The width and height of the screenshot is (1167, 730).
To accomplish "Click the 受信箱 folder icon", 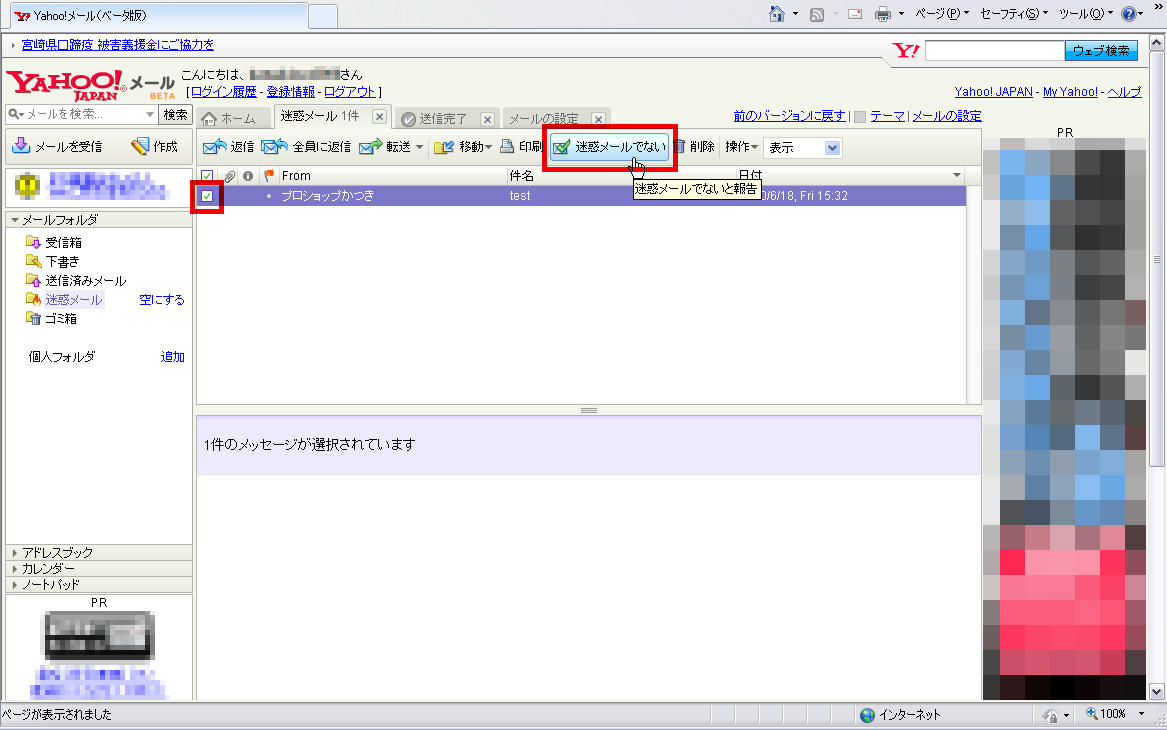I will coord(33,242).
